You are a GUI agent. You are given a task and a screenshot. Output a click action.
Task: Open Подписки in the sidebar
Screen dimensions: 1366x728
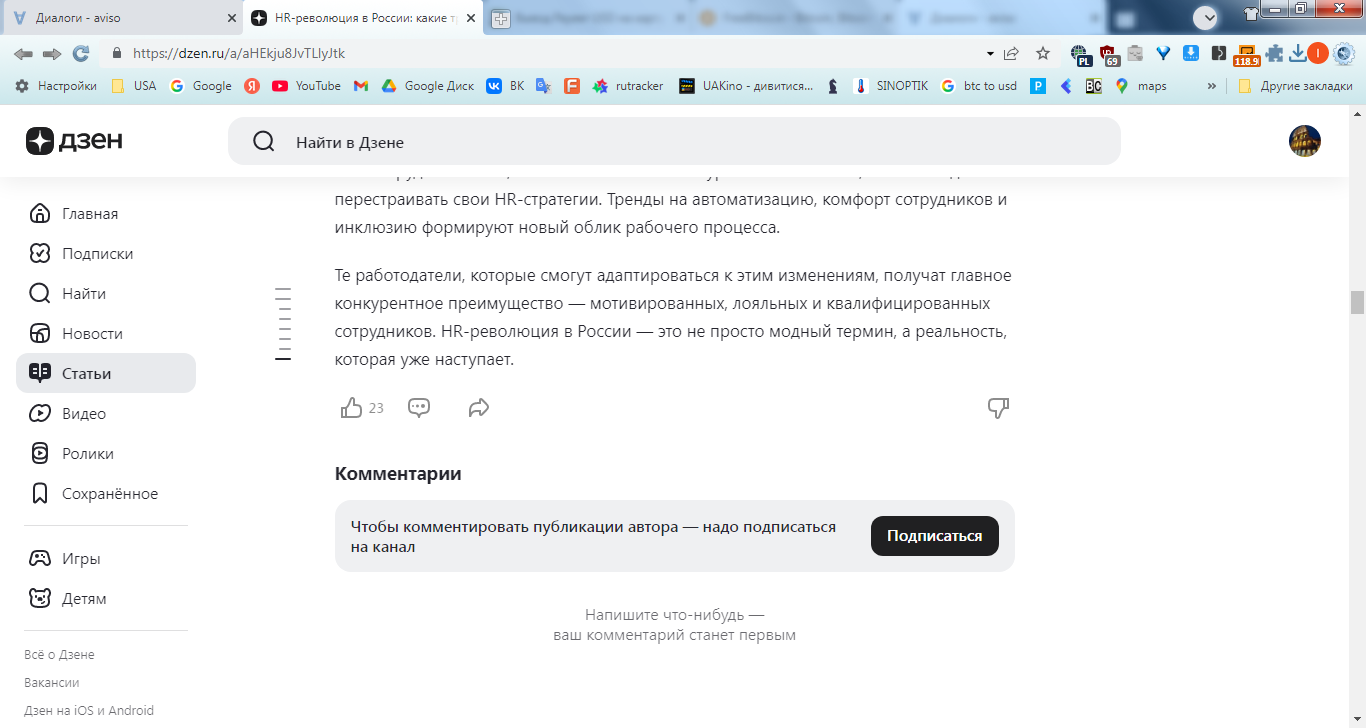tap(106, 254)
